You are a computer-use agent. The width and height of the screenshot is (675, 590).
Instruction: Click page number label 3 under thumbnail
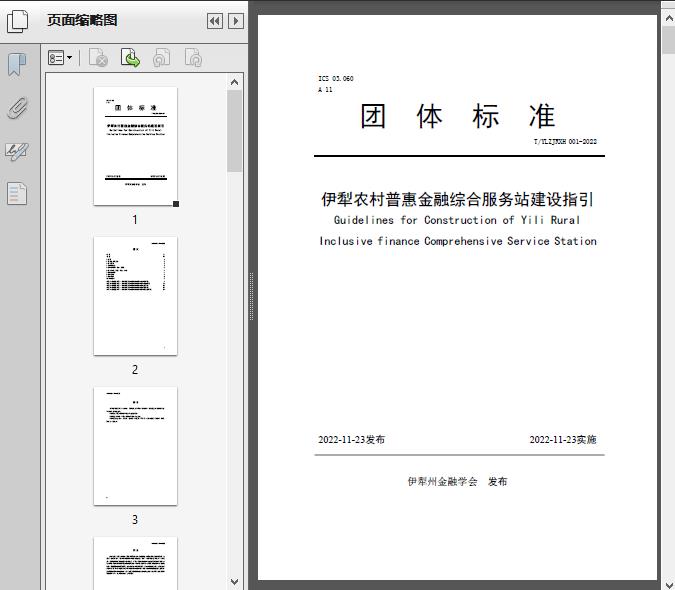click(135, 519)
